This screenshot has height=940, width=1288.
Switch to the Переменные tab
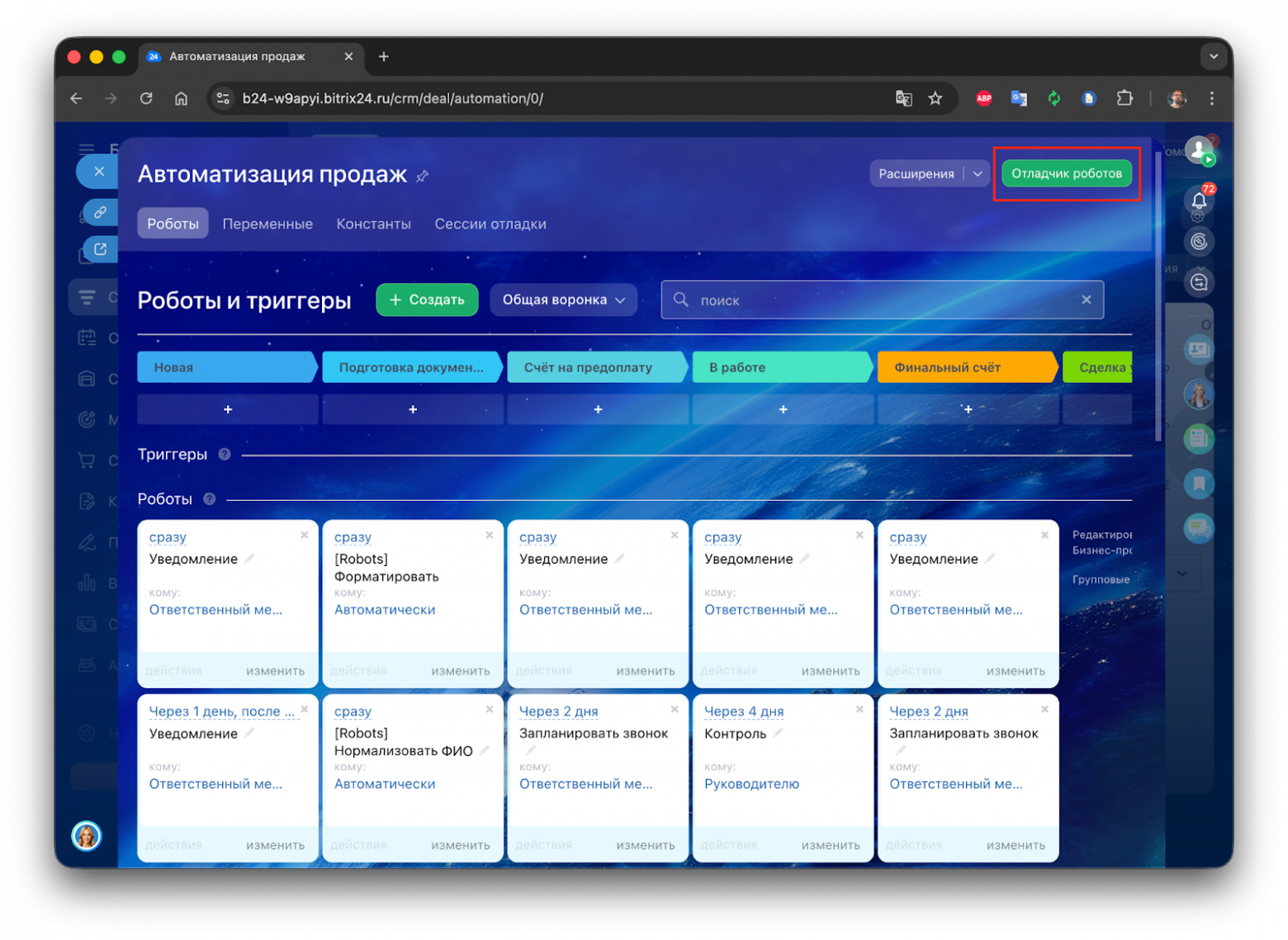coord(268,224)
